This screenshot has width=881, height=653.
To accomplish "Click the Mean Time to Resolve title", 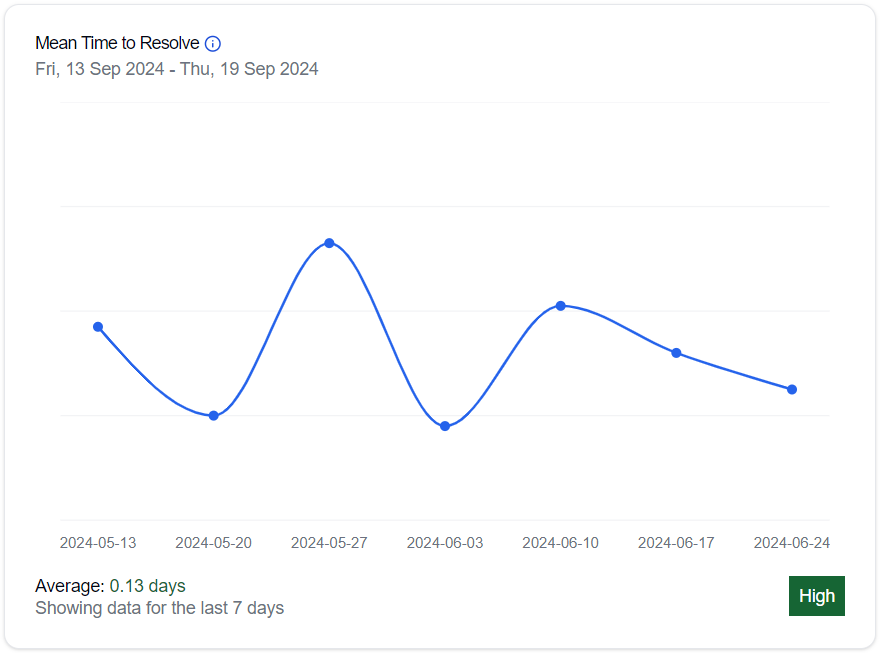I will pyautogui.click(x=117, y=44).
